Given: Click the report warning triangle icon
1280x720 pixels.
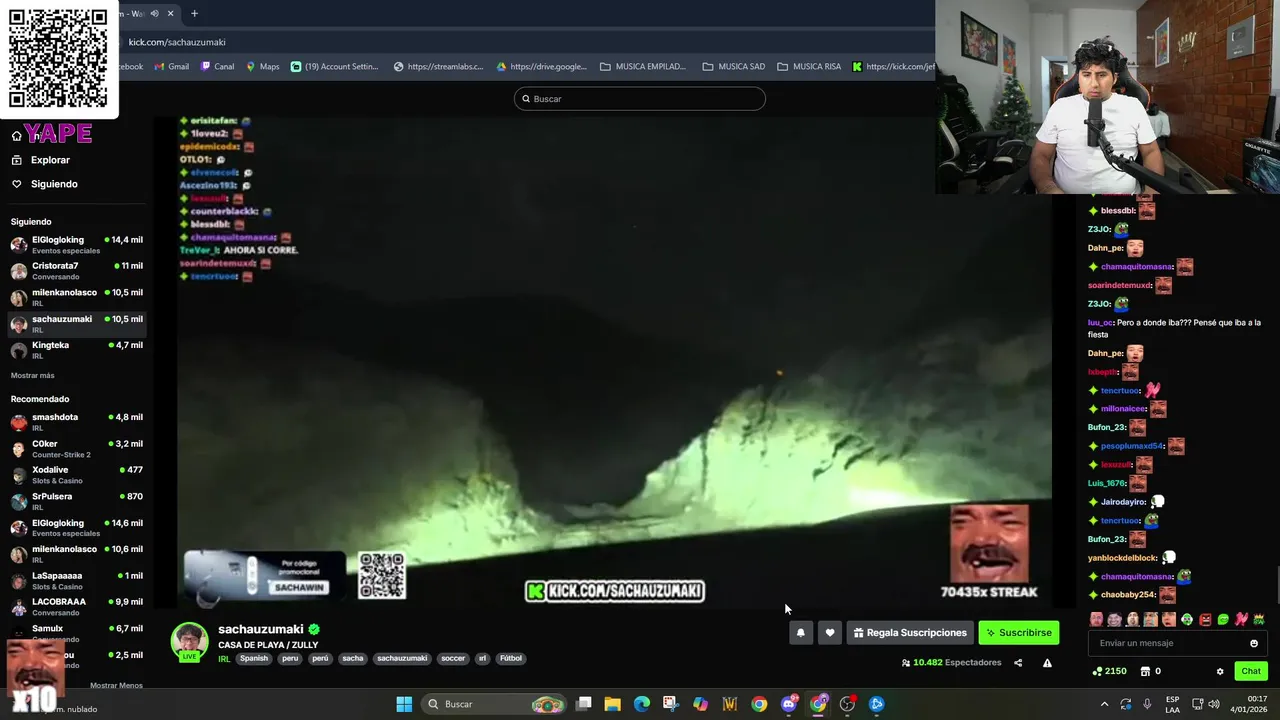Looking at the screenshot, I should tap(1047, 662).
